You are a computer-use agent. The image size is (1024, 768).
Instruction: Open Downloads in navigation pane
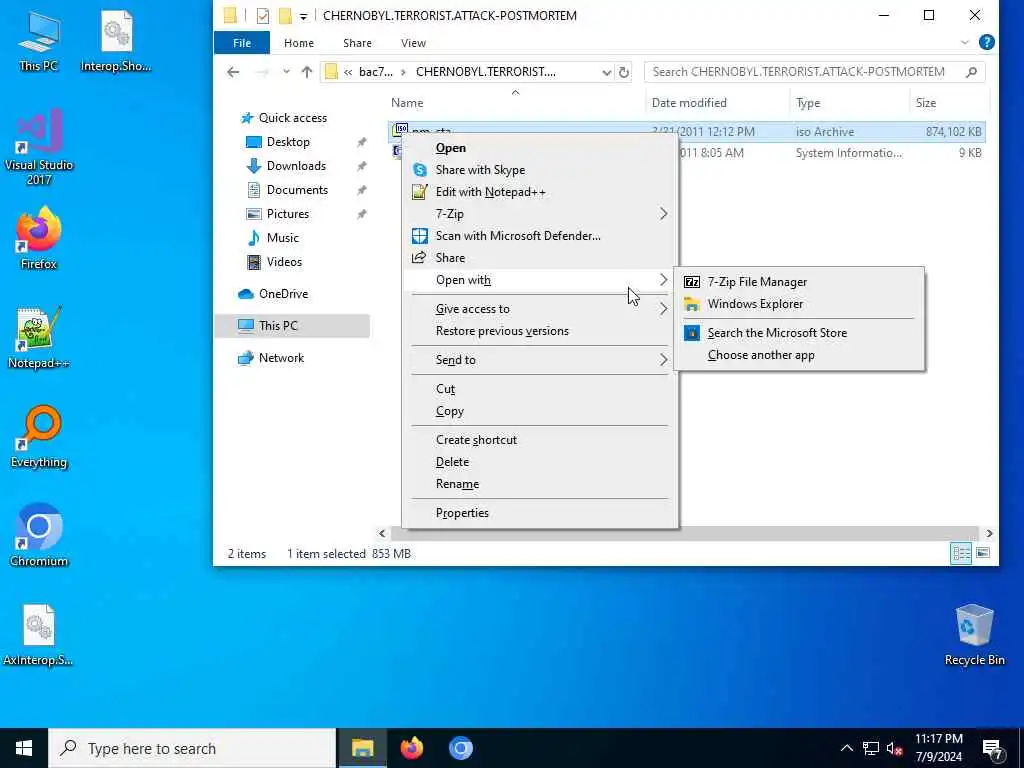coord(296,166)
